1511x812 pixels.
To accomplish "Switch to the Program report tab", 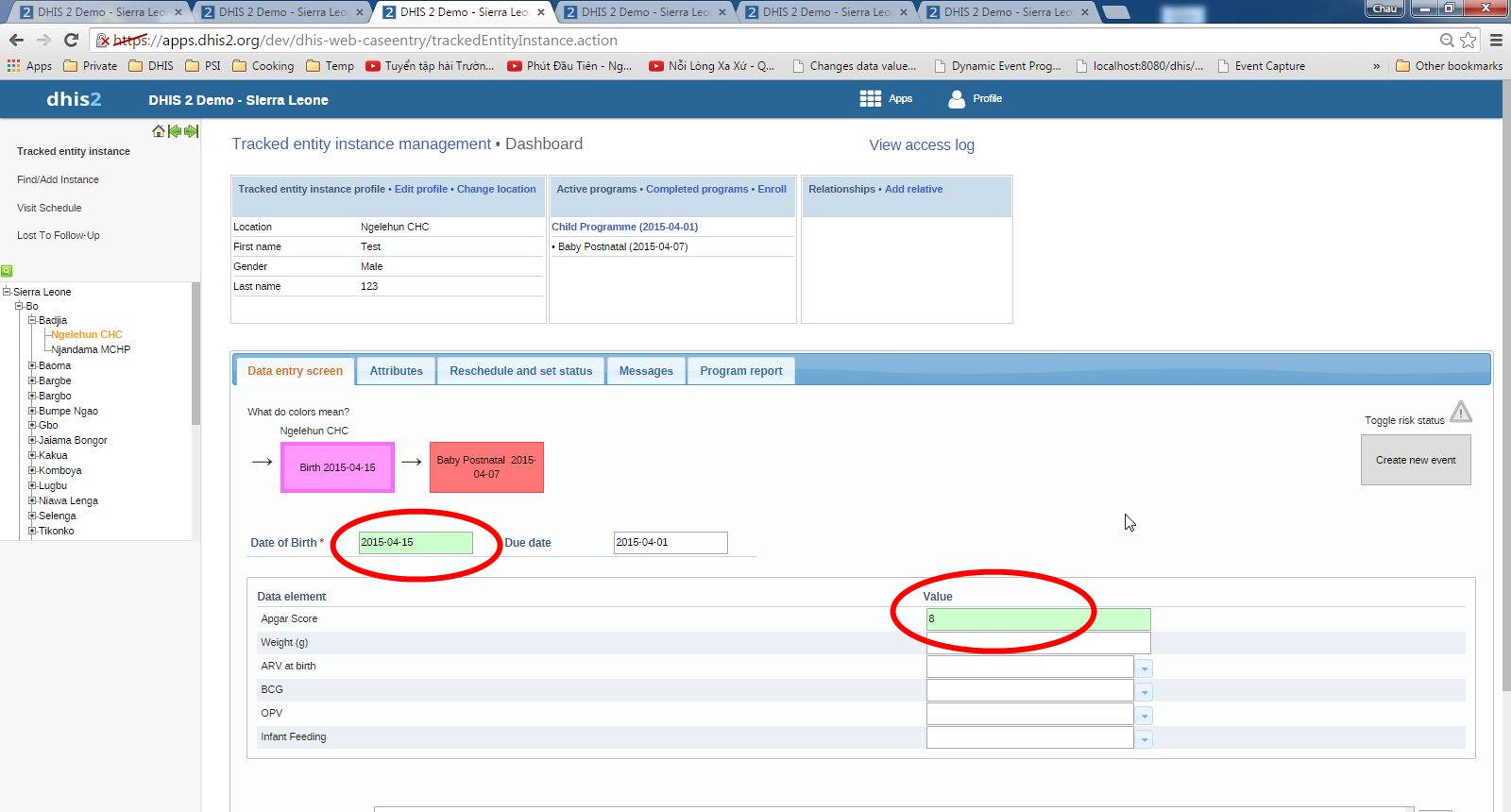I will [740, 371].
